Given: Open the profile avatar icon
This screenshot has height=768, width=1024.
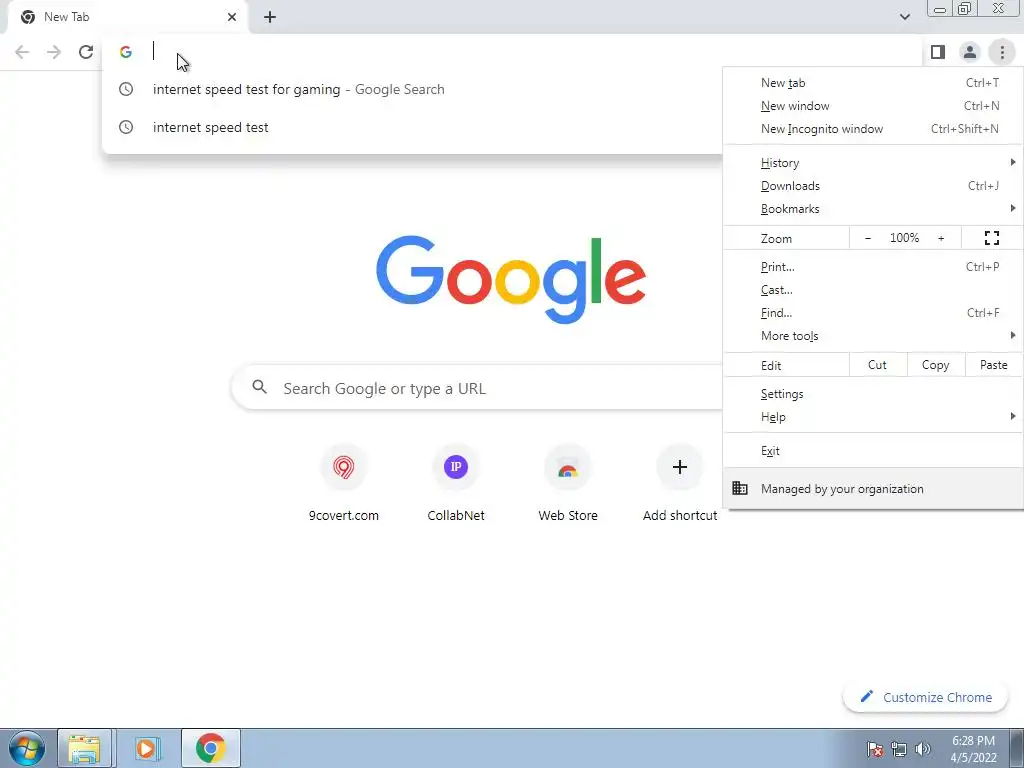Looking at the screenshot, I should pyautogui.click(x=970, y=52).
